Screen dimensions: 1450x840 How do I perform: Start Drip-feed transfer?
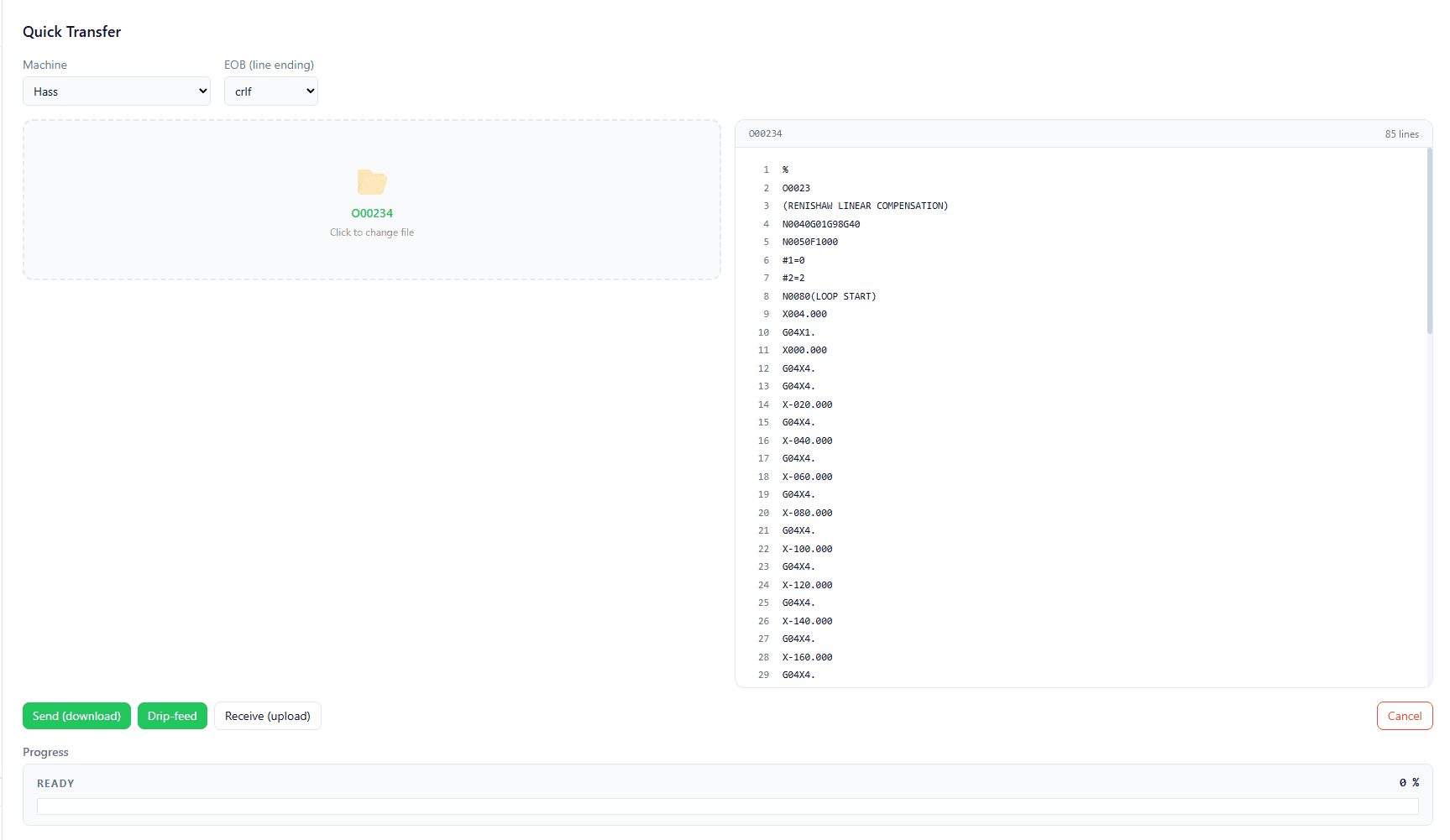point(172,716)
